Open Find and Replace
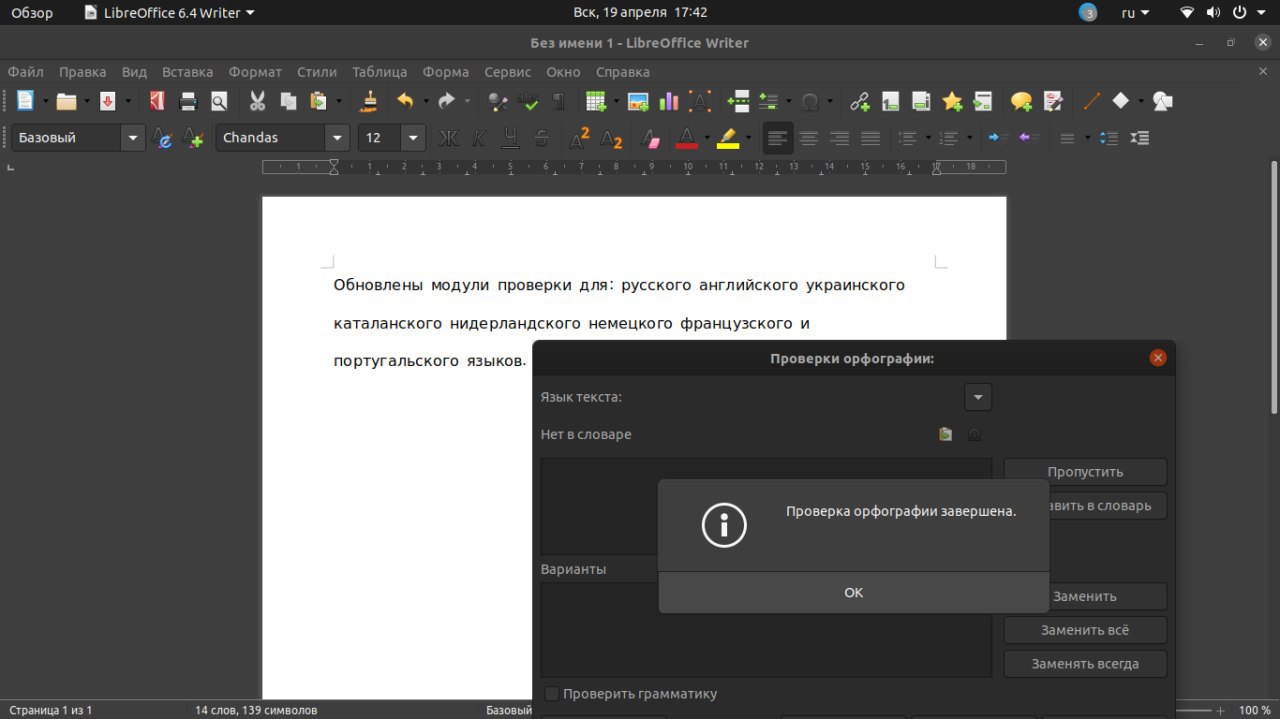This screenshot has height=719, width=1280. pyautogui.click(x=497, y=101)
